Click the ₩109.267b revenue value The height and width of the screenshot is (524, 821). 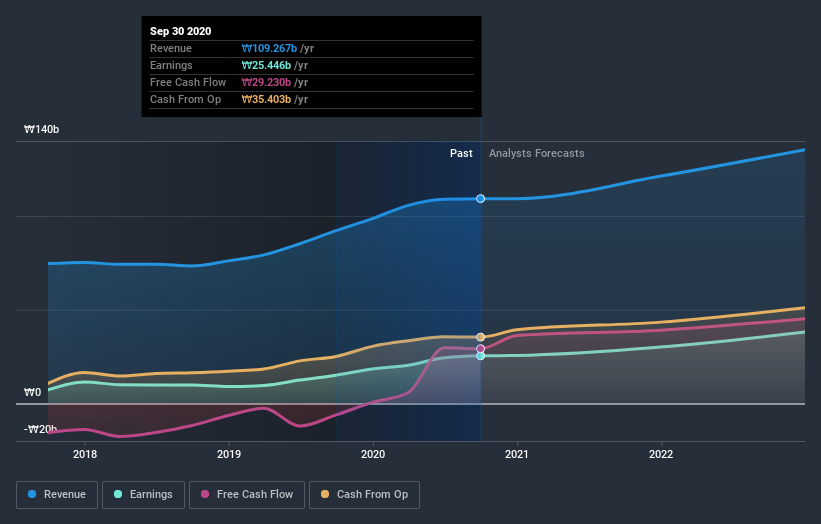pos(269,48)
